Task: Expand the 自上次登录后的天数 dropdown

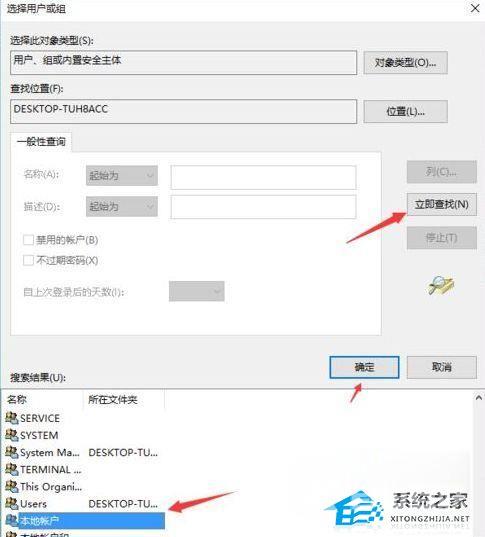Action: 197,291
